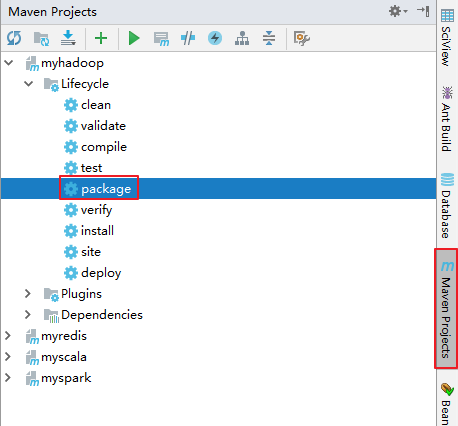Click the gear icon beside clean
The image size is (458, 426).
[71, 105]
